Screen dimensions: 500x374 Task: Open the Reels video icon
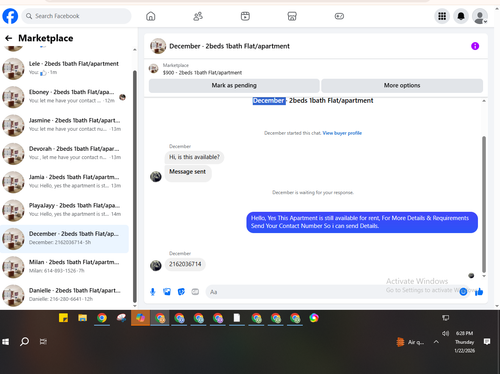(x=245, y=16)
